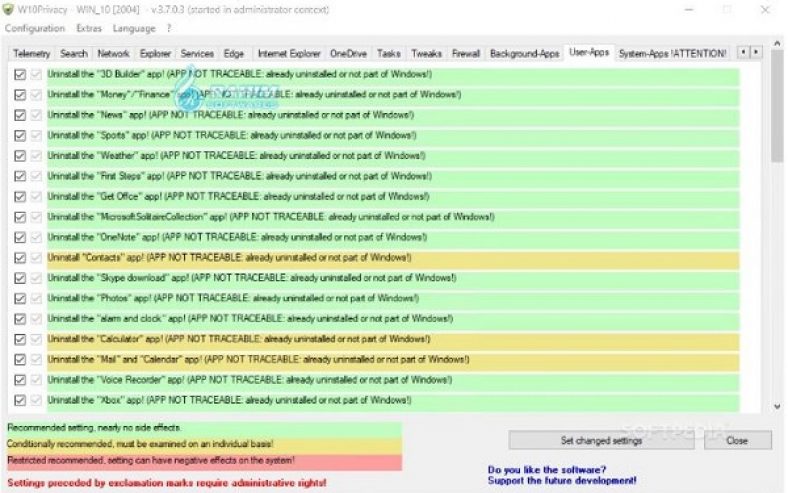This screenshot has width=788, height=493.
Task: Toggle the "Xbox" app uninstall checkbox
Action: [x=20, y=401]
